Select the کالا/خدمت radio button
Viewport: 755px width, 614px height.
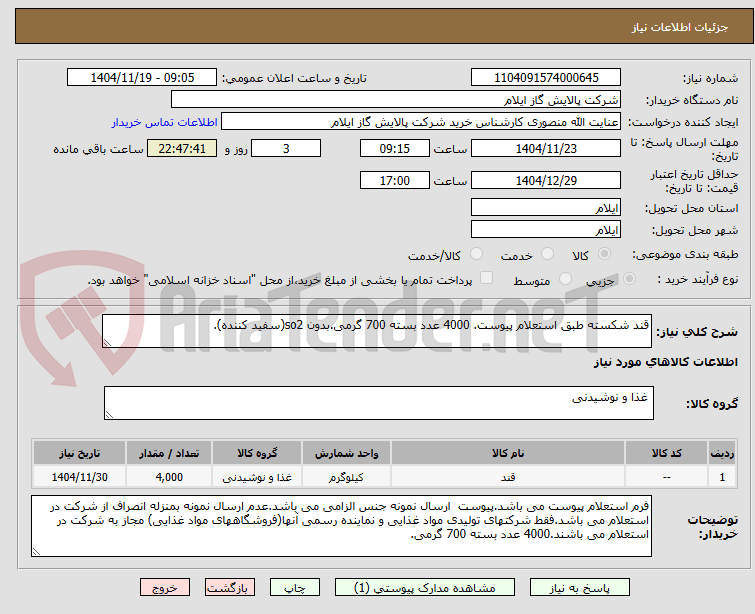pyautogui.click(x=476, y=254)
